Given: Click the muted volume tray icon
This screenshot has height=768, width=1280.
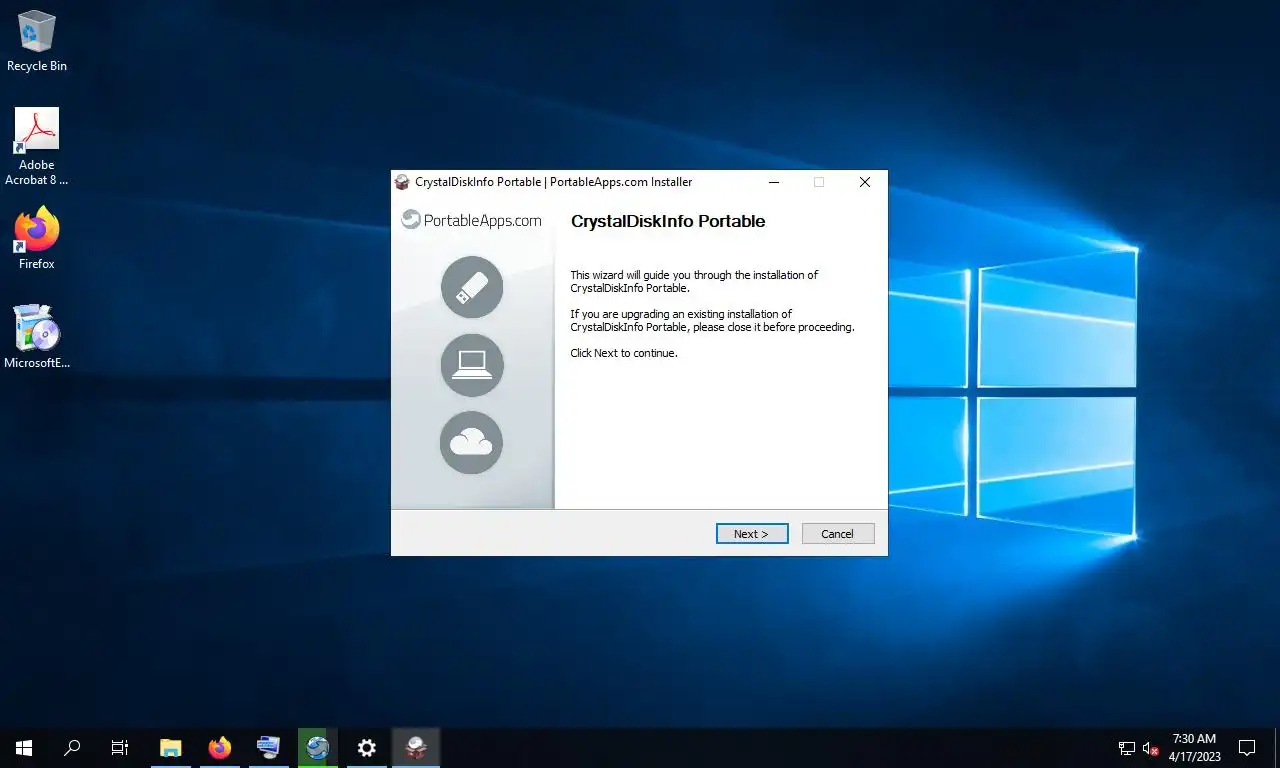Looking at the screenshot, I should pos(1150,748).
